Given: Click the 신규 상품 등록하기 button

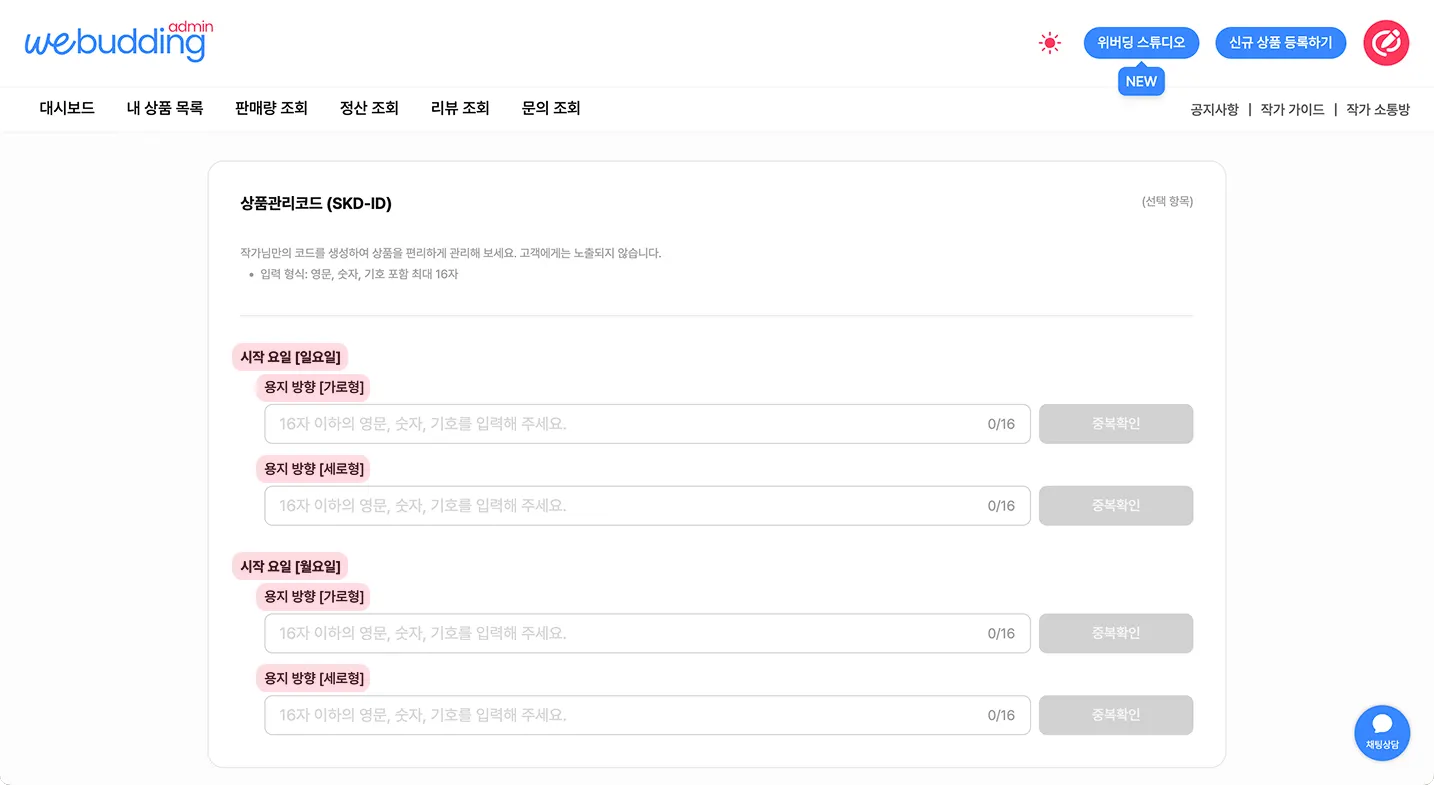Looking at the screenshot, I should click(x=1280, y=43).
